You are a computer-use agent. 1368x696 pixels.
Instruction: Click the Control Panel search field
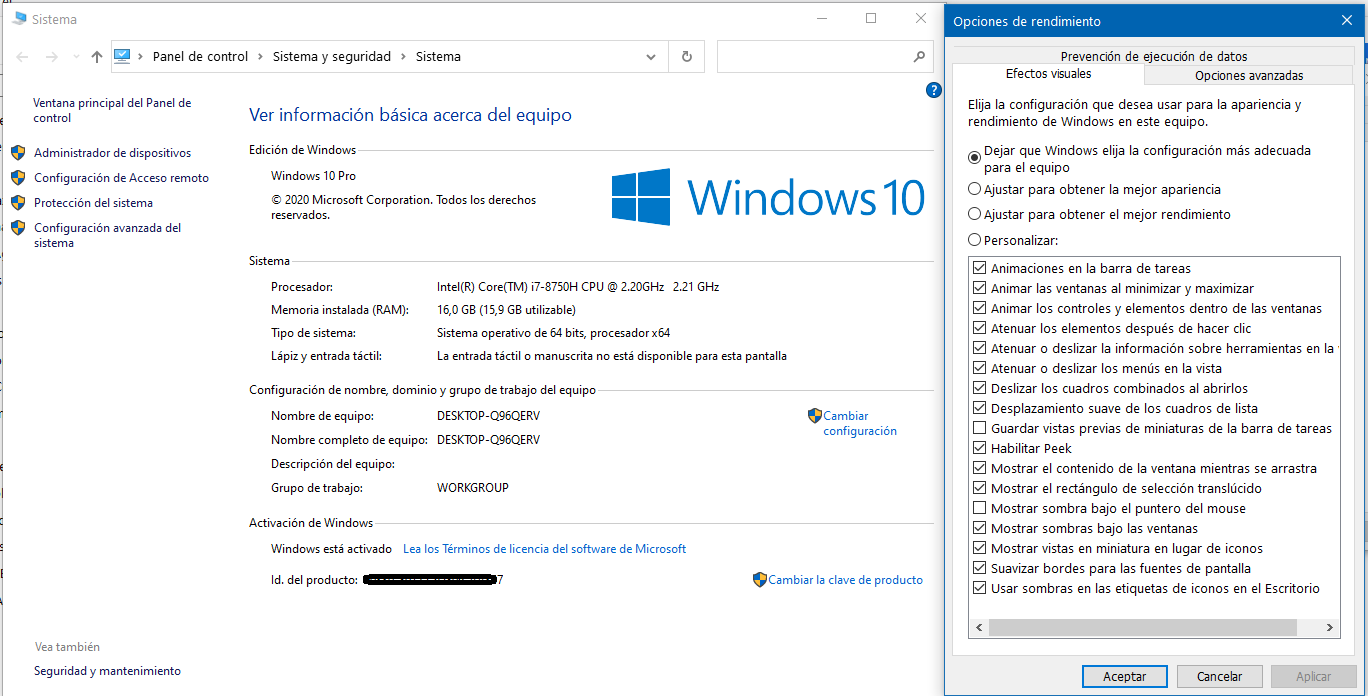pyautogui.click(x=825, y=57)
